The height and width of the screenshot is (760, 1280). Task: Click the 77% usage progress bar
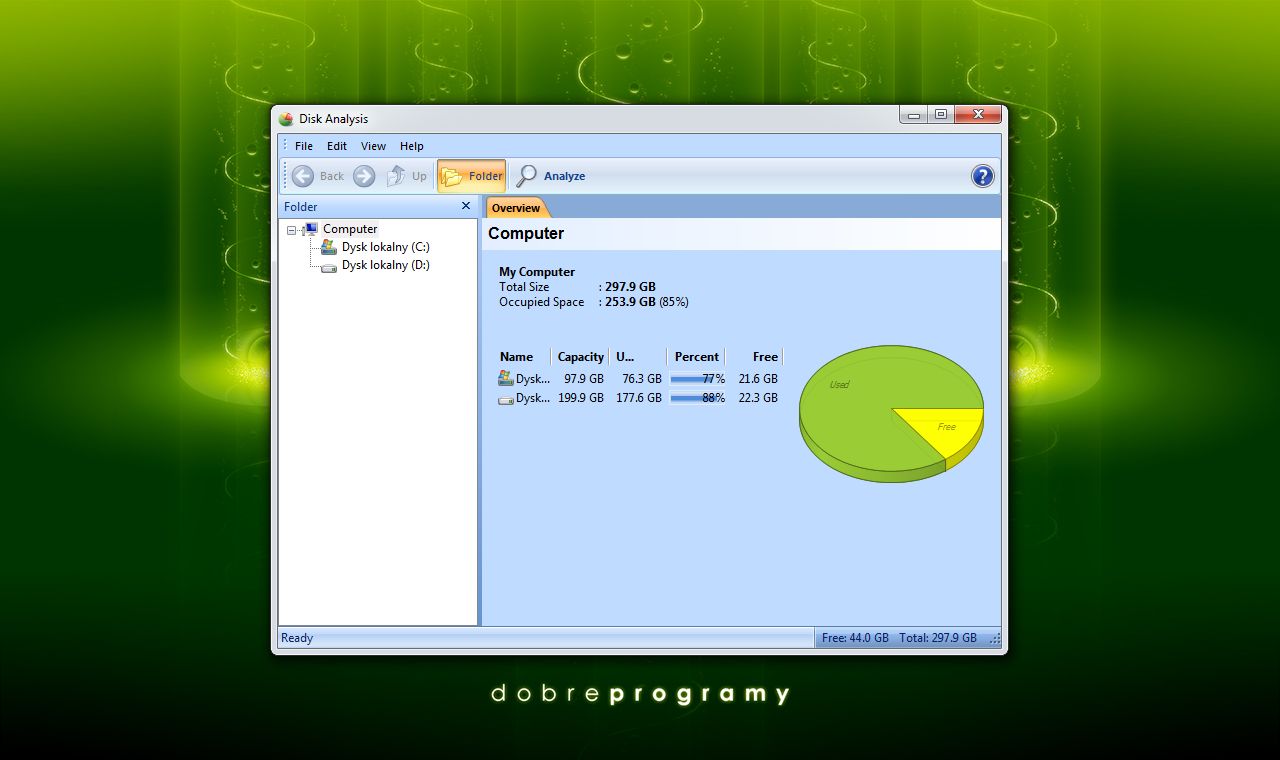[x=697, y=379]
